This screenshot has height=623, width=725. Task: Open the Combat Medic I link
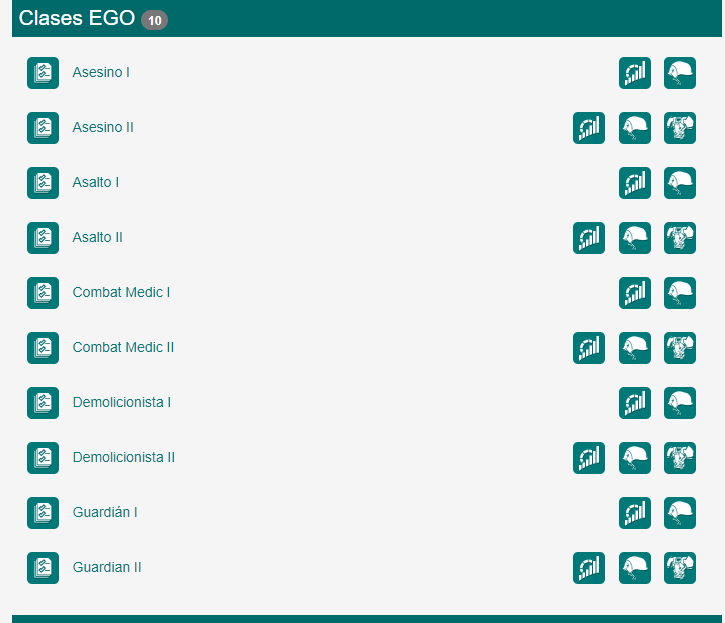point(121,293)
